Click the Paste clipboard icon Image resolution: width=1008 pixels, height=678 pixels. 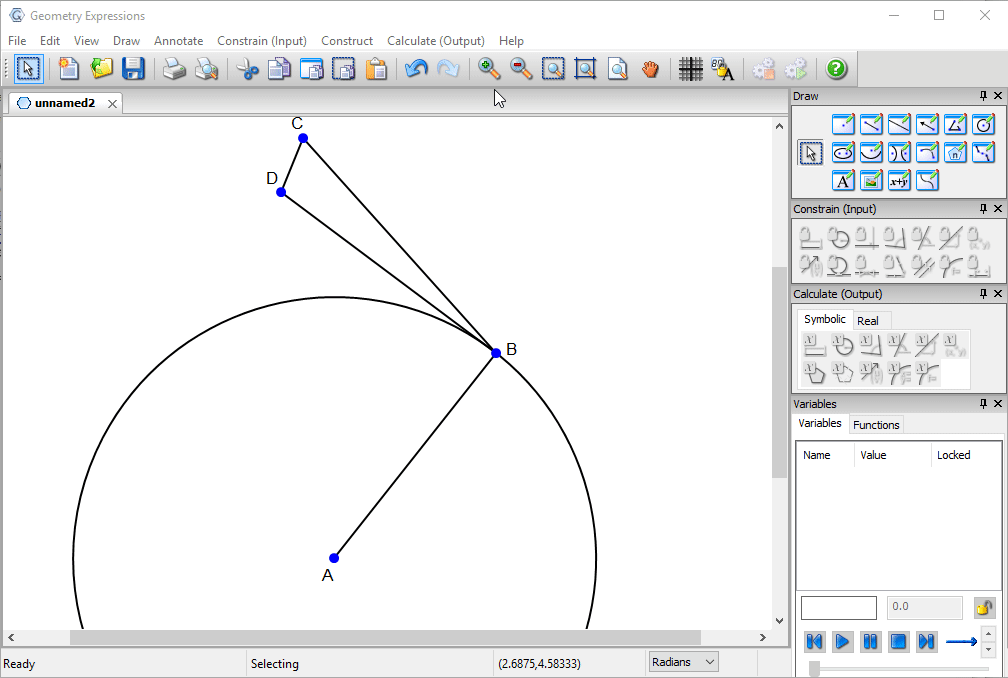[376, 69]
